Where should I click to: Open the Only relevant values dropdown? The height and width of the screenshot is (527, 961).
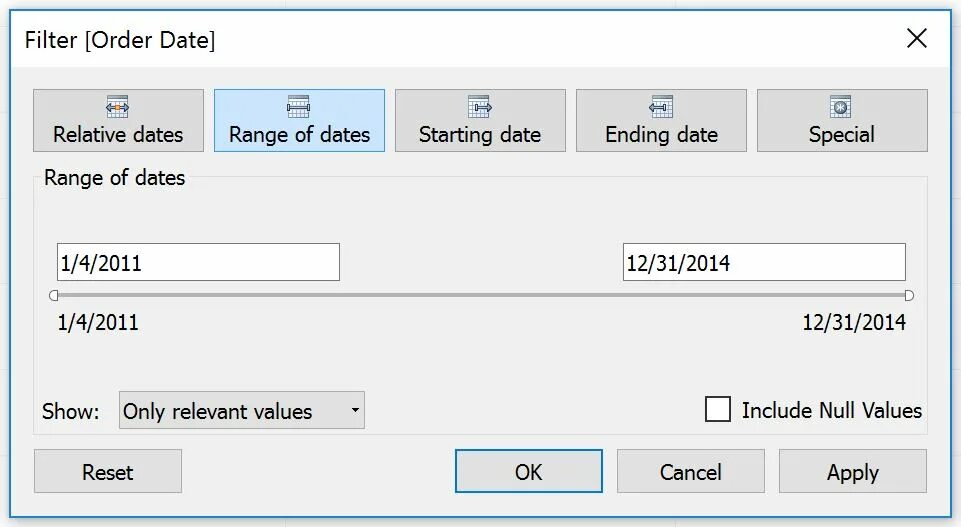(x=241, y=411)
